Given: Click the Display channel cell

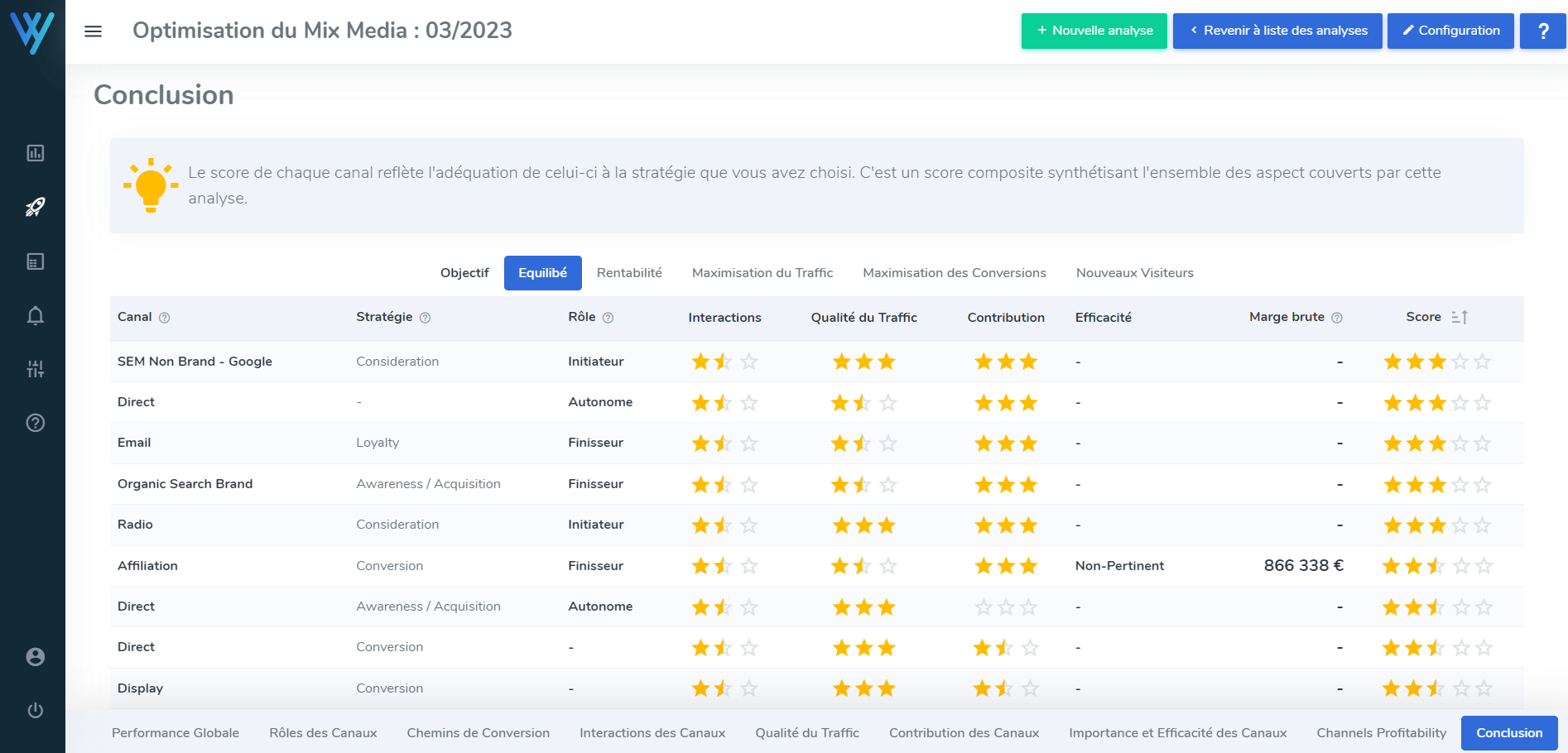Looking at the screenshot, I should (x=140, y=688).
